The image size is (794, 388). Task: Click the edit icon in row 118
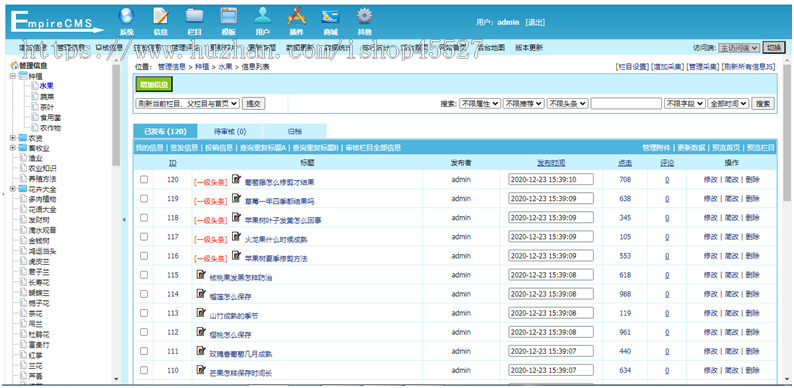[x=236, y=217]
